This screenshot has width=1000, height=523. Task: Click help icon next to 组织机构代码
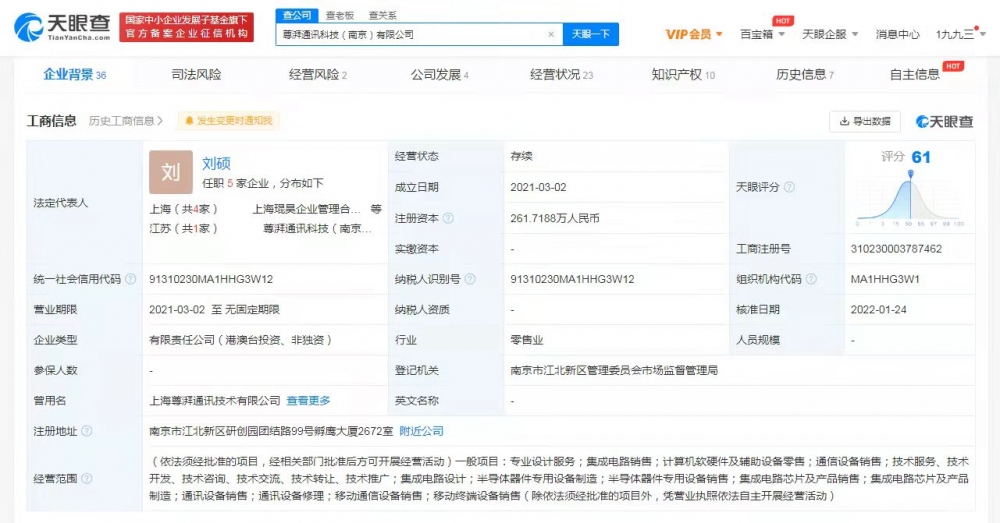pyautogui.click(x=811, y=279)
